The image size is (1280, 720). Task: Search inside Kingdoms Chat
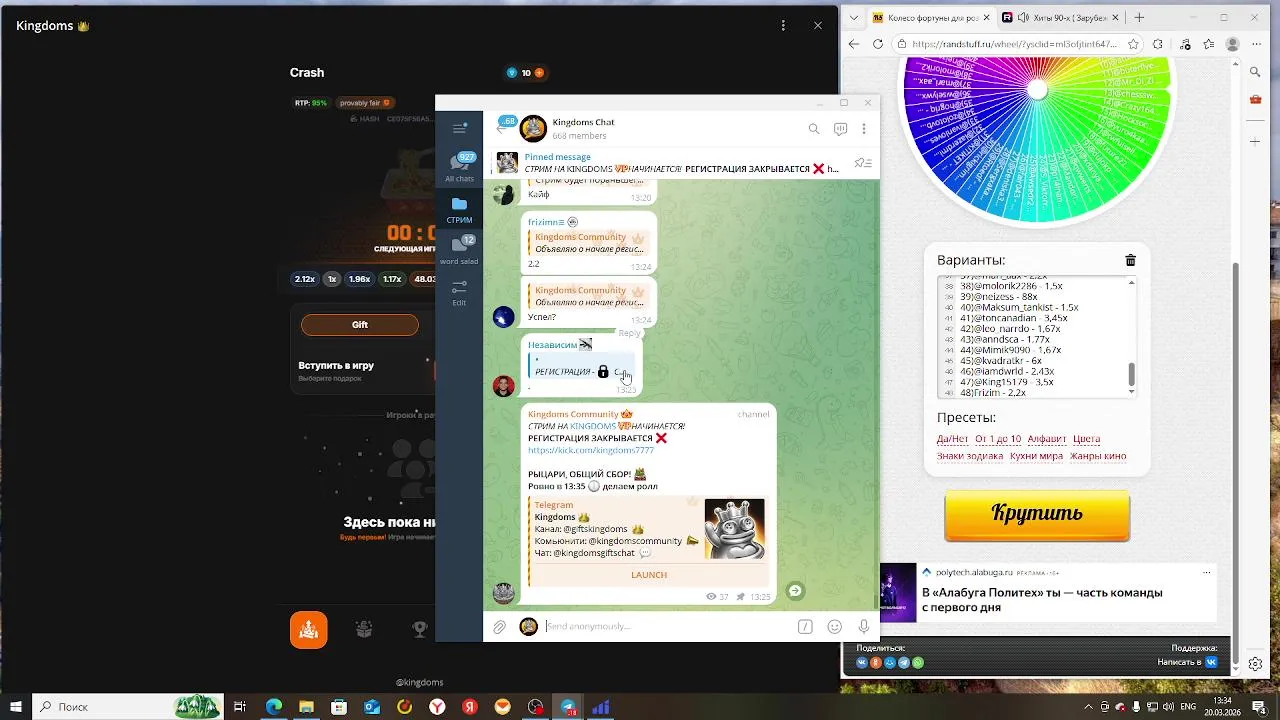click(x=814, y=129)
